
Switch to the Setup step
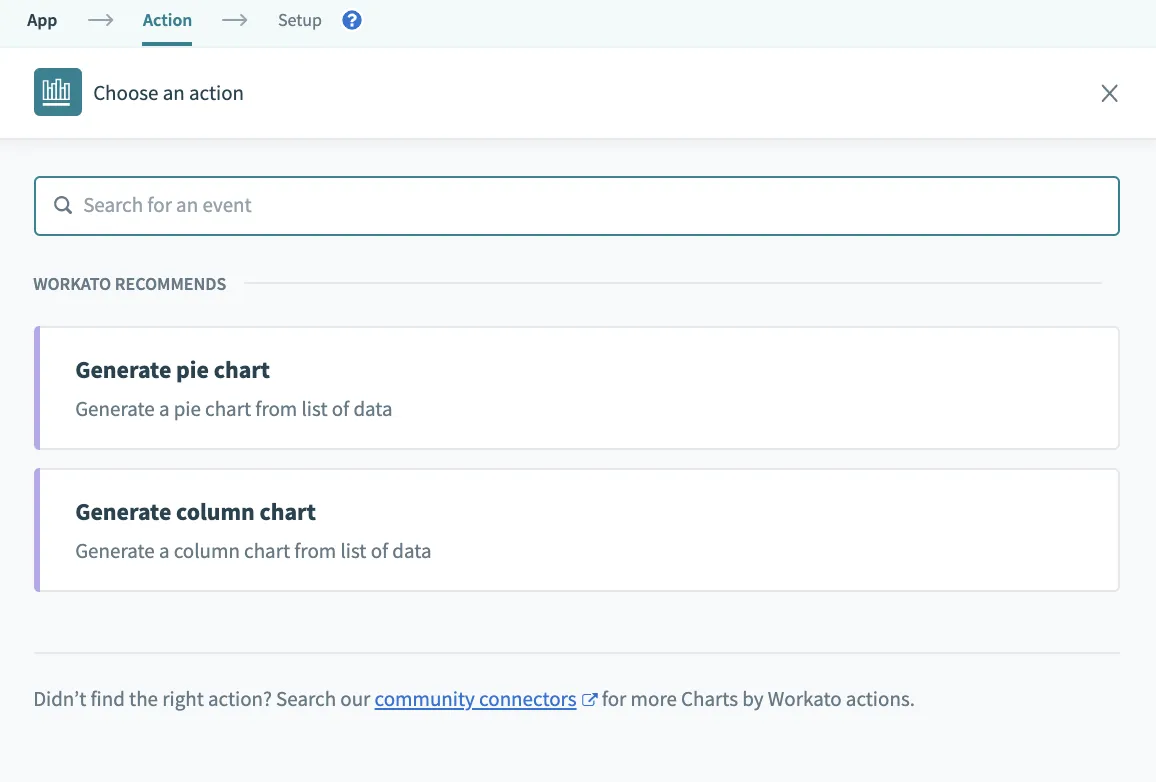click(299, 20)
